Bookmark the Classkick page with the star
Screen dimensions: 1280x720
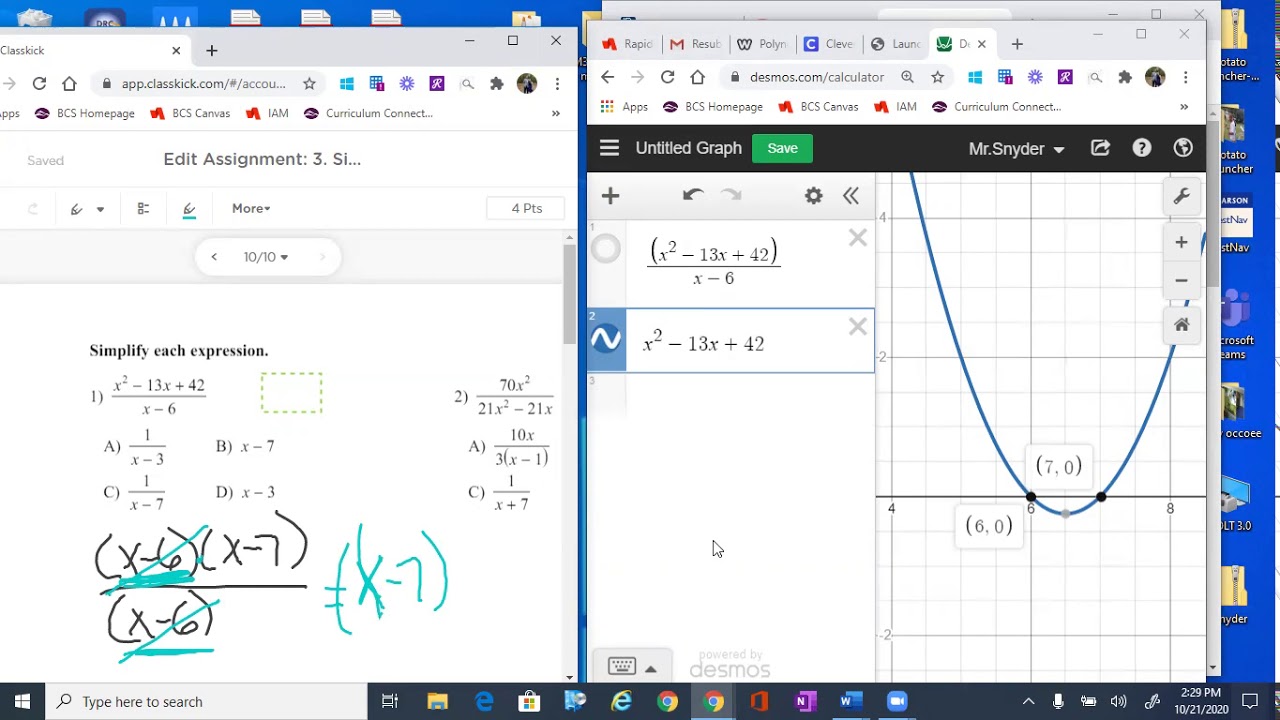309,84
